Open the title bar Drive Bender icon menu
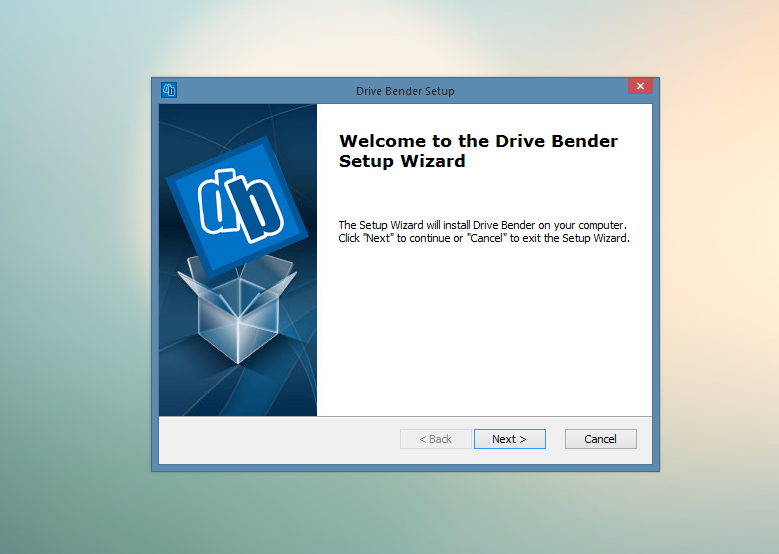779x554 pixels. pyautogui.click(x=169, y=90)
